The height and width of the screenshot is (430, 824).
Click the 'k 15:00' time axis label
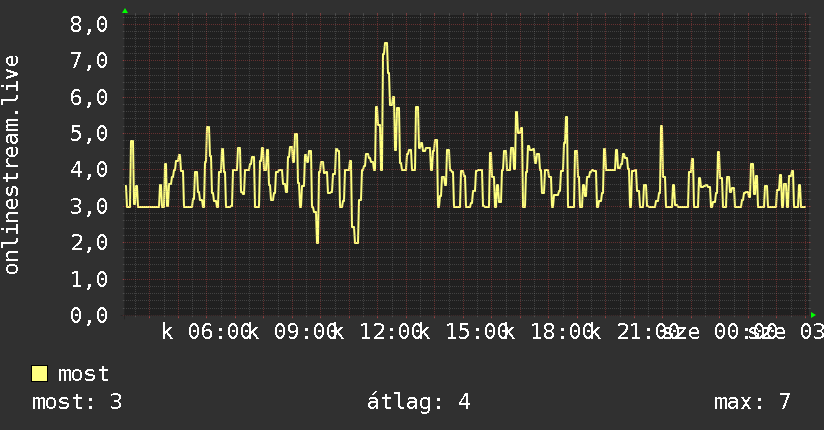[x=463, y=332]
